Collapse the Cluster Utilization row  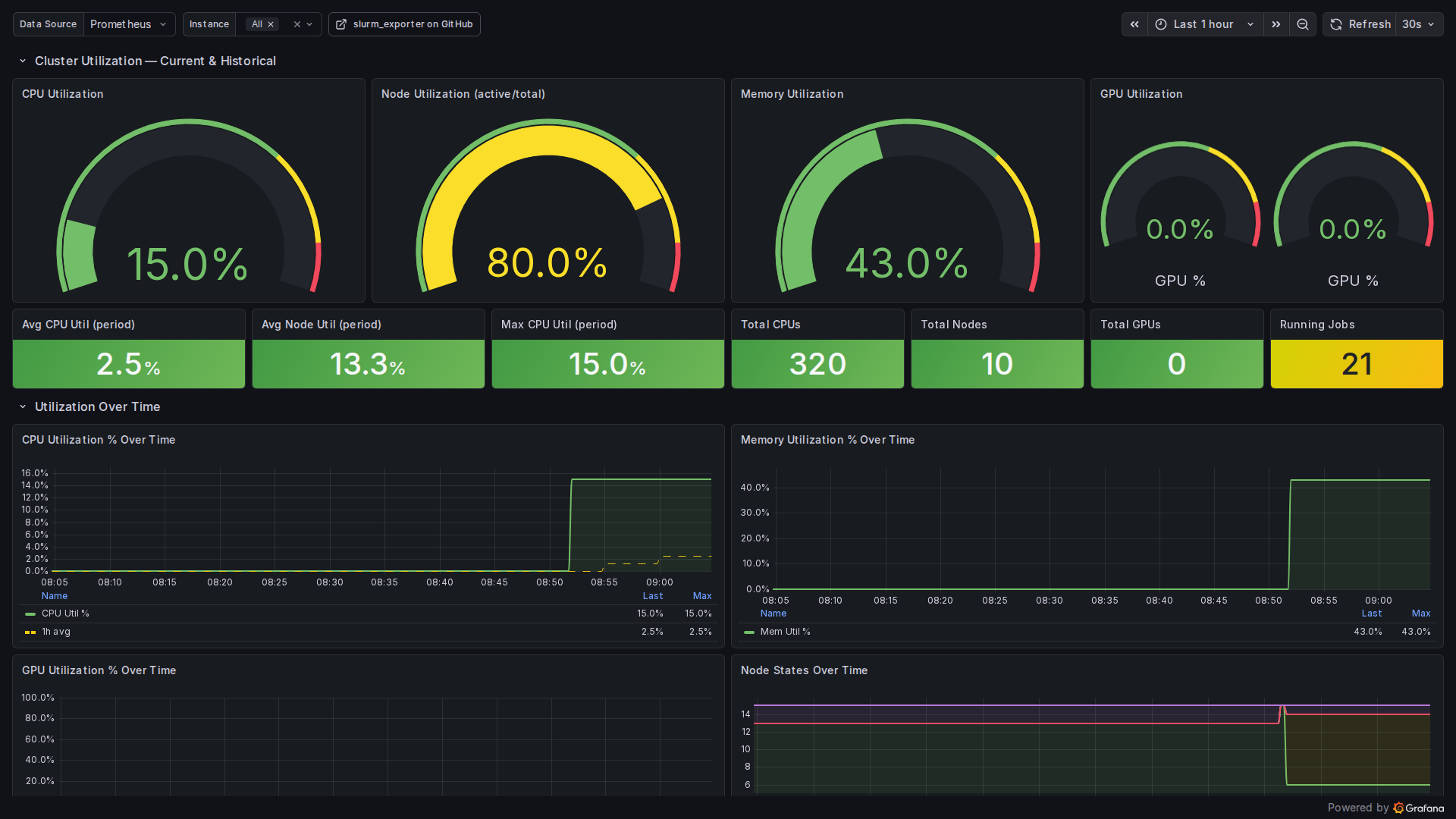pos(23,61)
